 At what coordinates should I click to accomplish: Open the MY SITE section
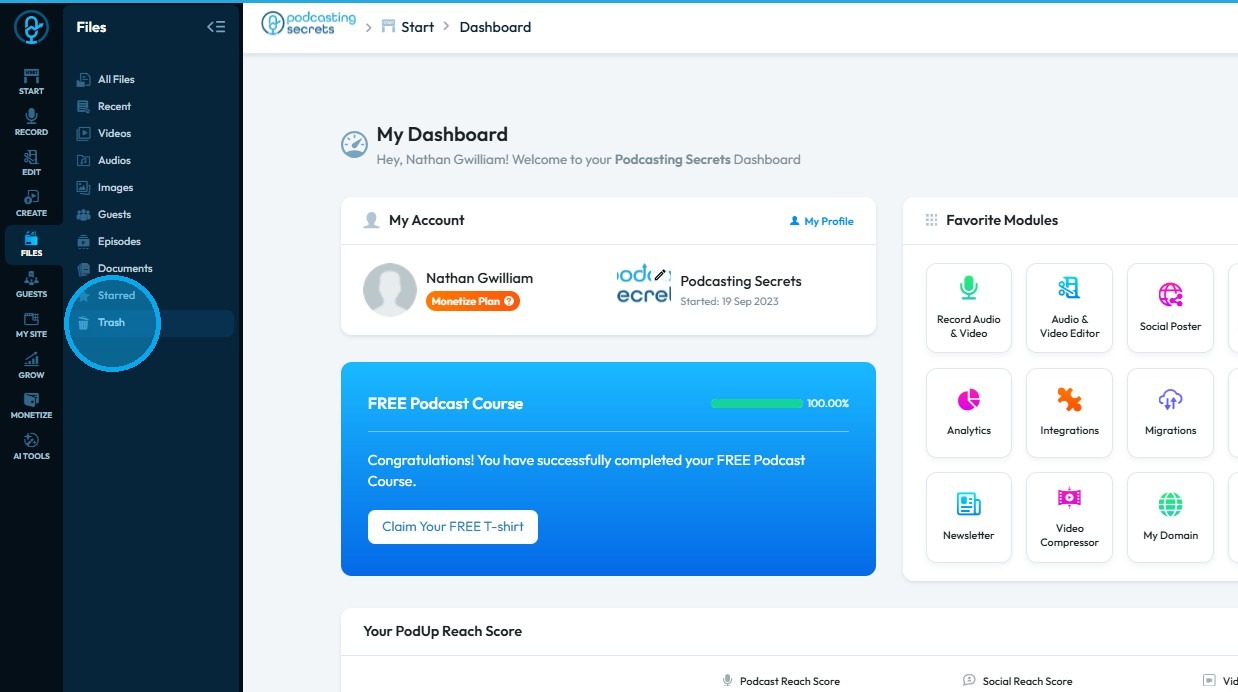pos(31,325)
